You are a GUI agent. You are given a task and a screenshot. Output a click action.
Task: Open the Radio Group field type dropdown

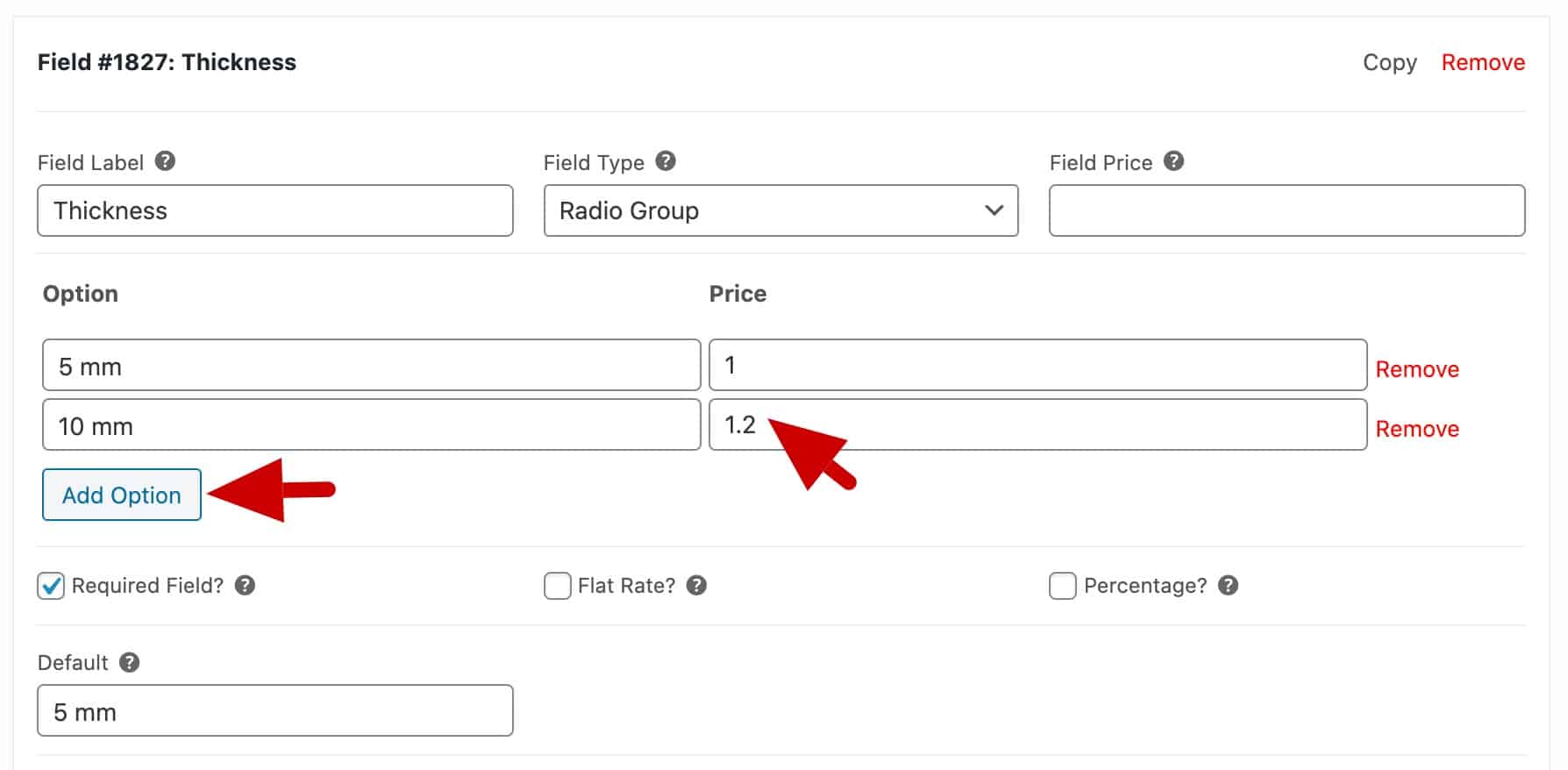pyautogui.click(x=780, y=210)
